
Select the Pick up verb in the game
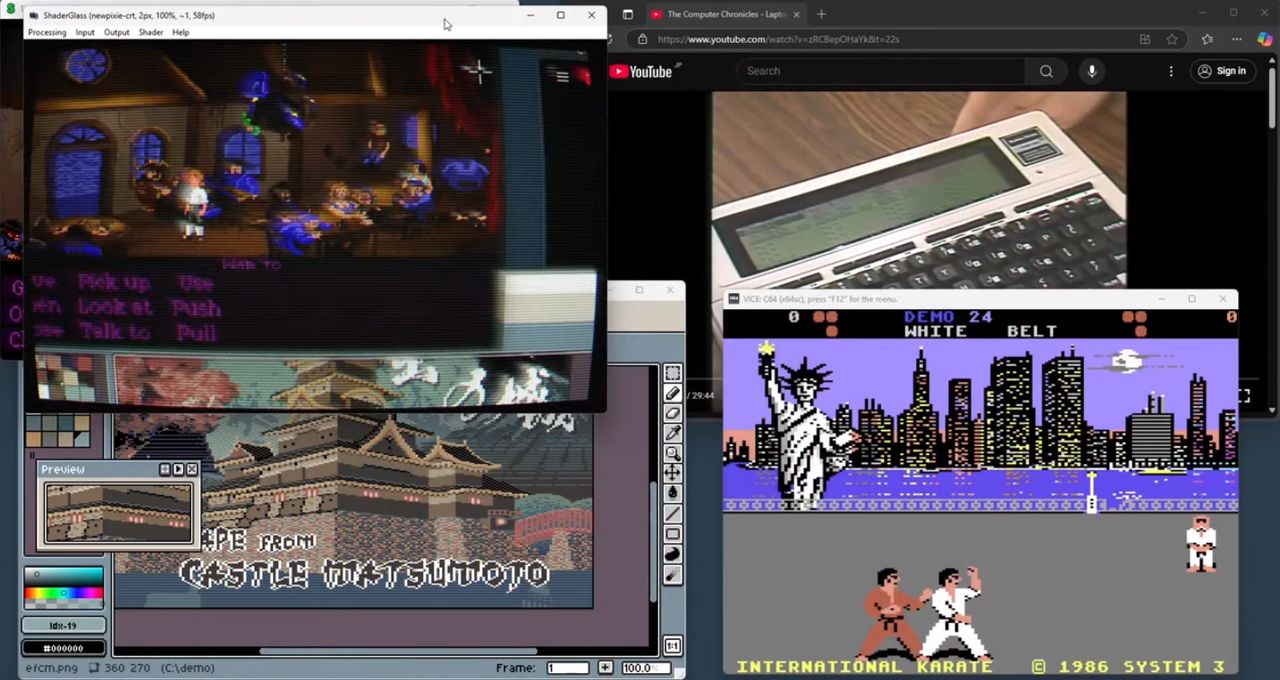(x=114, y=283)
